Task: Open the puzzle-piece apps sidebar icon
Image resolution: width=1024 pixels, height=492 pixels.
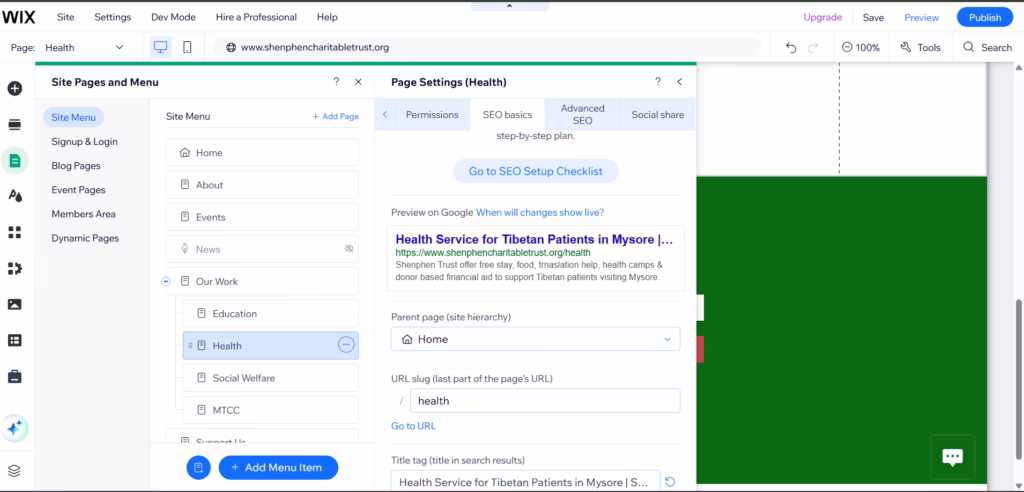Action: pos(14,268)
